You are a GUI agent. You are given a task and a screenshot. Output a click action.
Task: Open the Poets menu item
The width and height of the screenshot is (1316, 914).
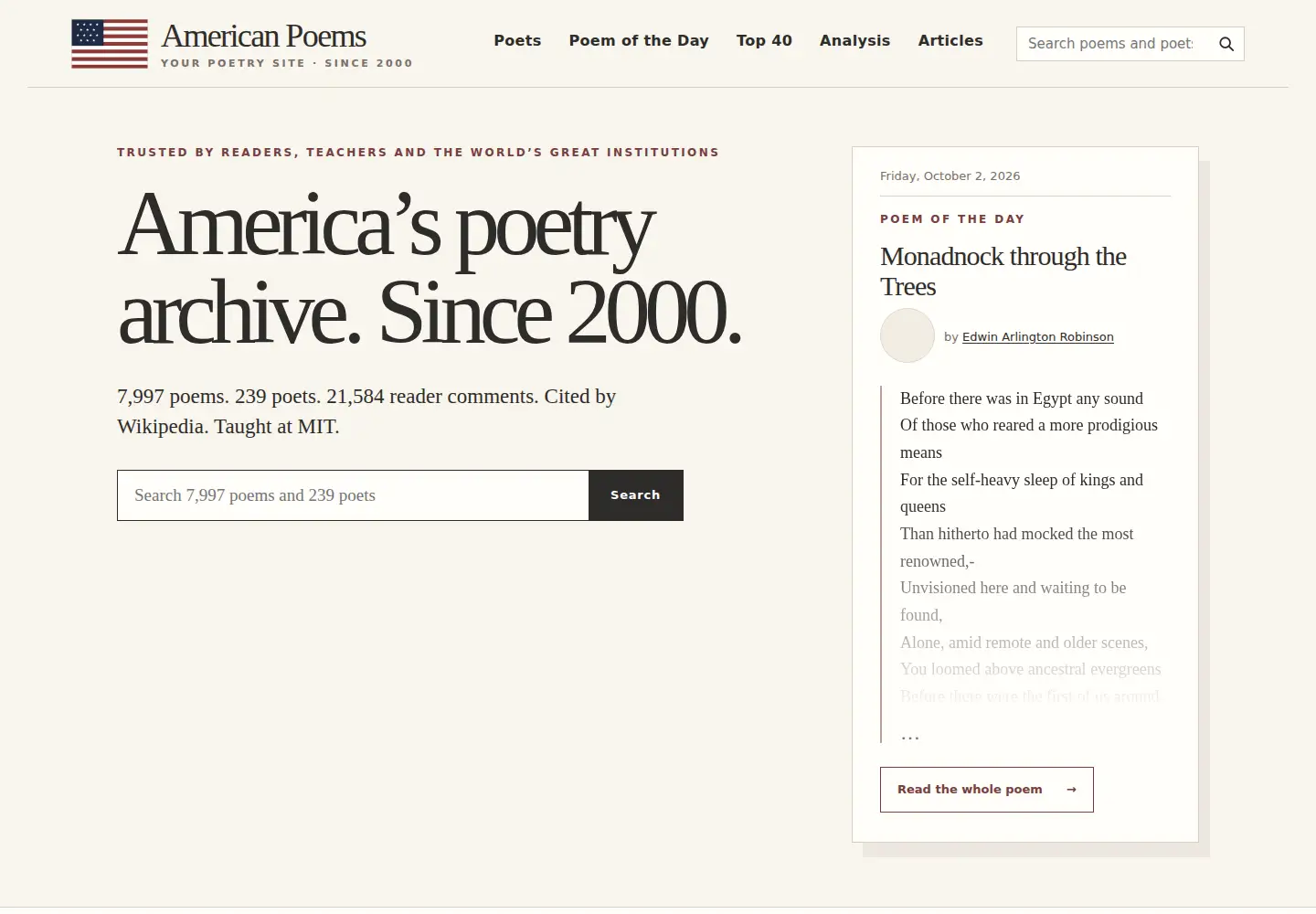tap(517, 40)
